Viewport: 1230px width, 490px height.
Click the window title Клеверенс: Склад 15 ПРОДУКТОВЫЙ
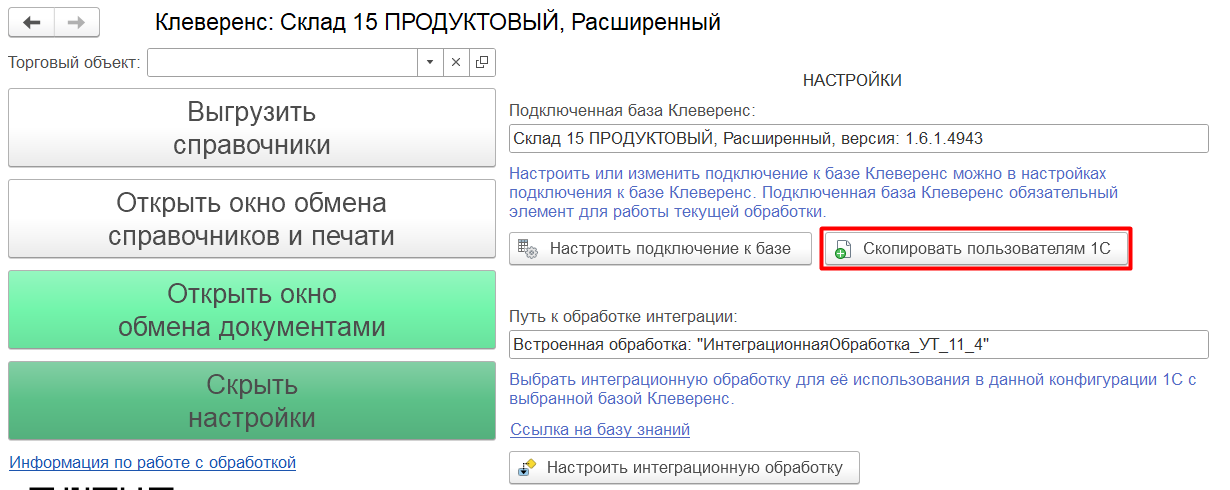438,22
